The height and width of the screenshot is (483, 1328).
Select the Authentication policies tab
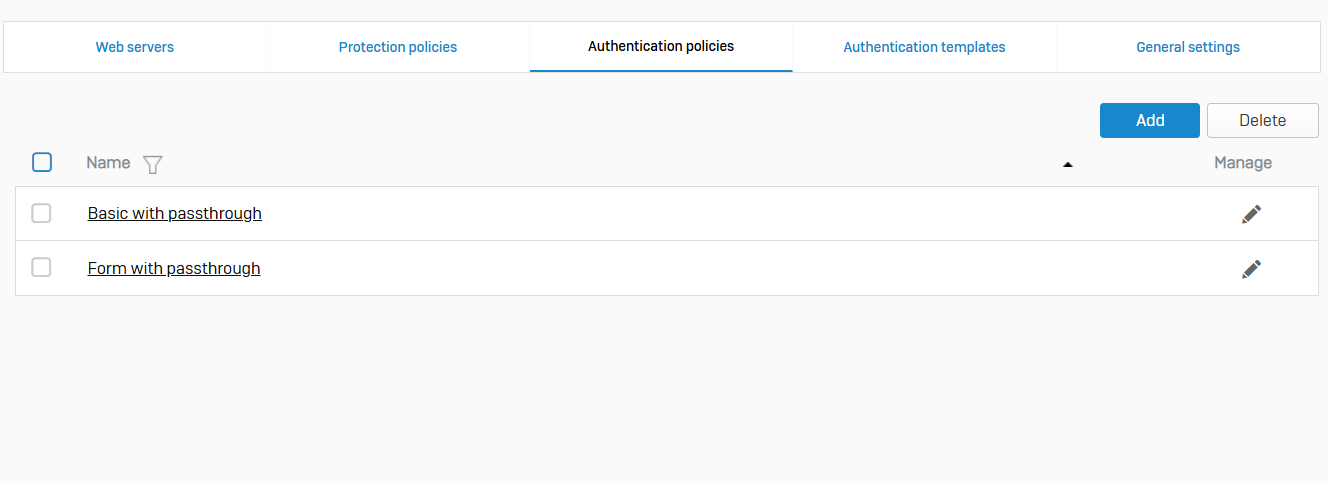[x=661, y=47]
